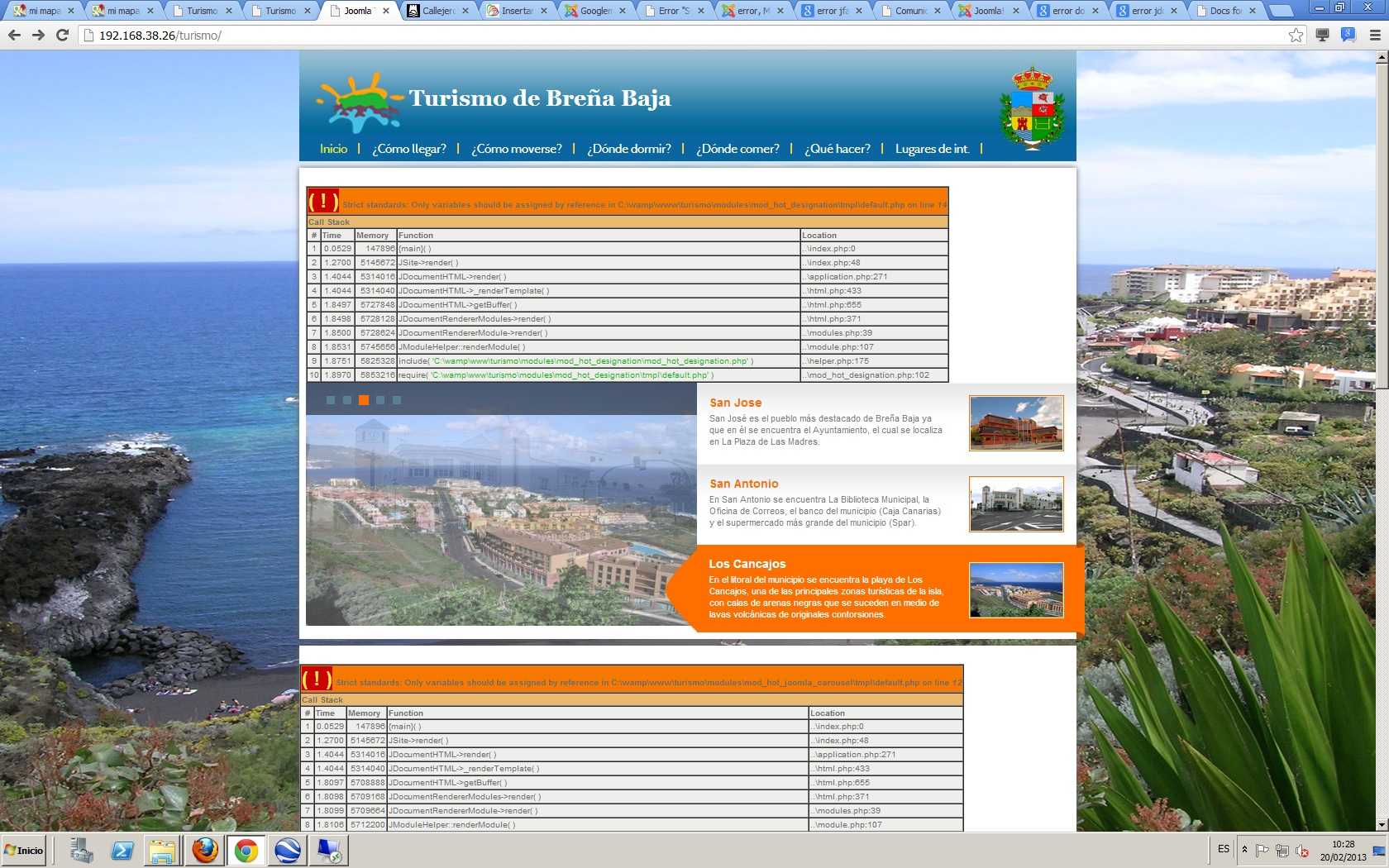Viewport: 1389px width, 868px height.
Task: Click the second error's red exclamation icon
Action: 317,679
